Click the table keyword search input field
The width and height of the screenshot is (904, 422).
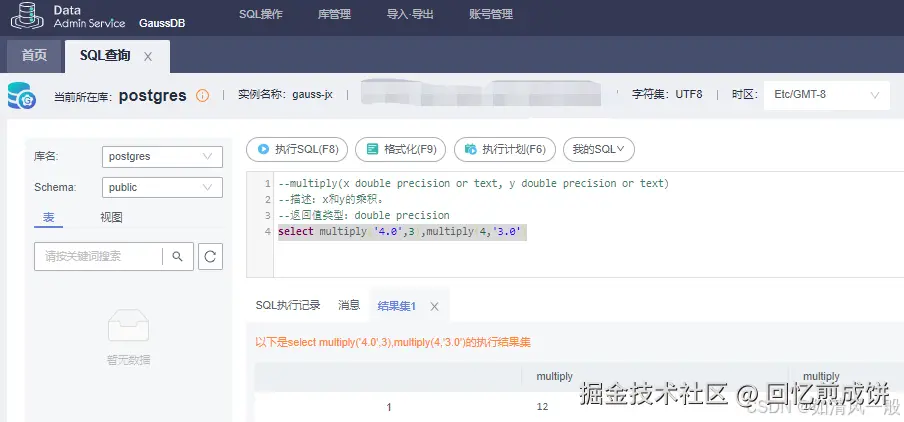[x=98, y=257]
